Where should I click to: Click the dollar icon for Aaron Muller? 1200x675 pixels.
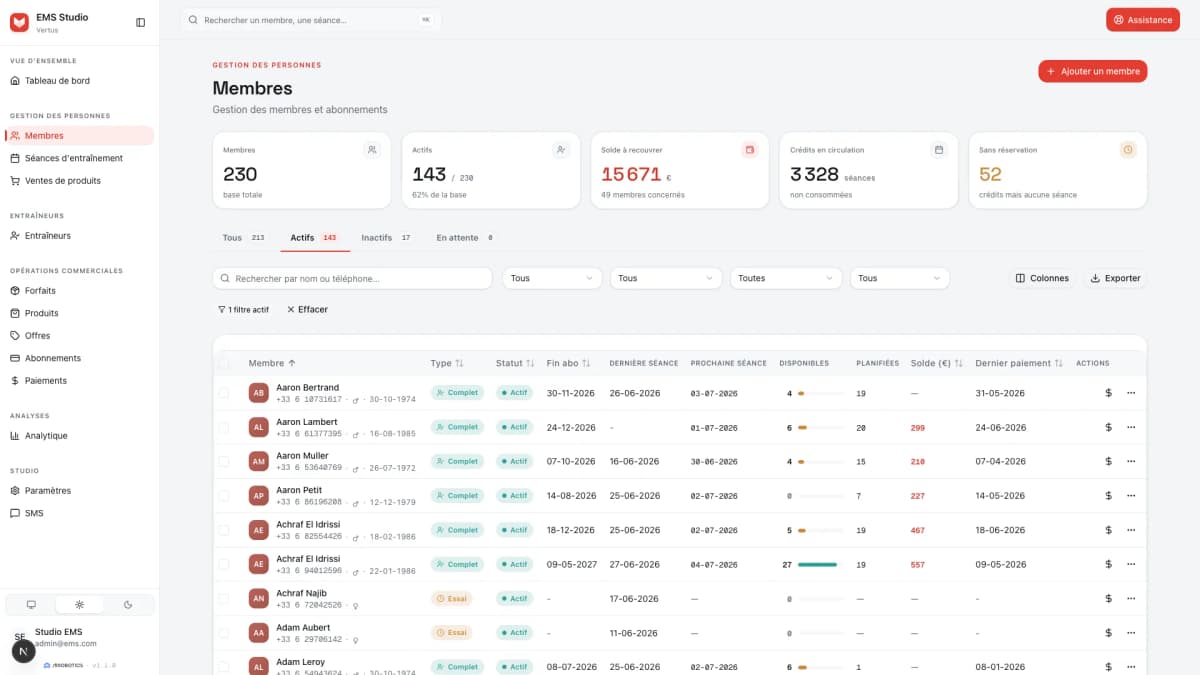click(1108, 461)
